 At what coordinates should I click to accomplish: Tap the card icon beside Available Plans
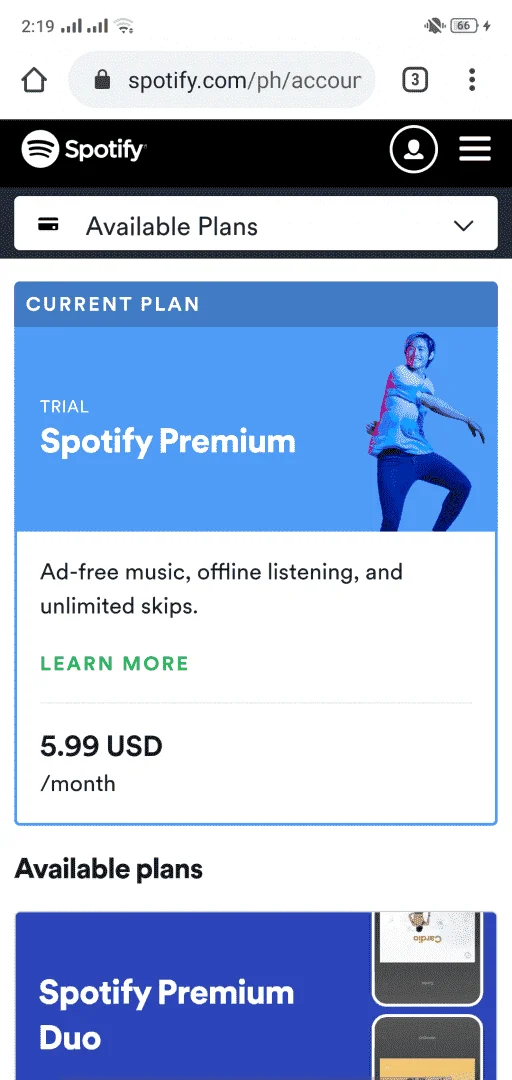click(x=48, y=226)
